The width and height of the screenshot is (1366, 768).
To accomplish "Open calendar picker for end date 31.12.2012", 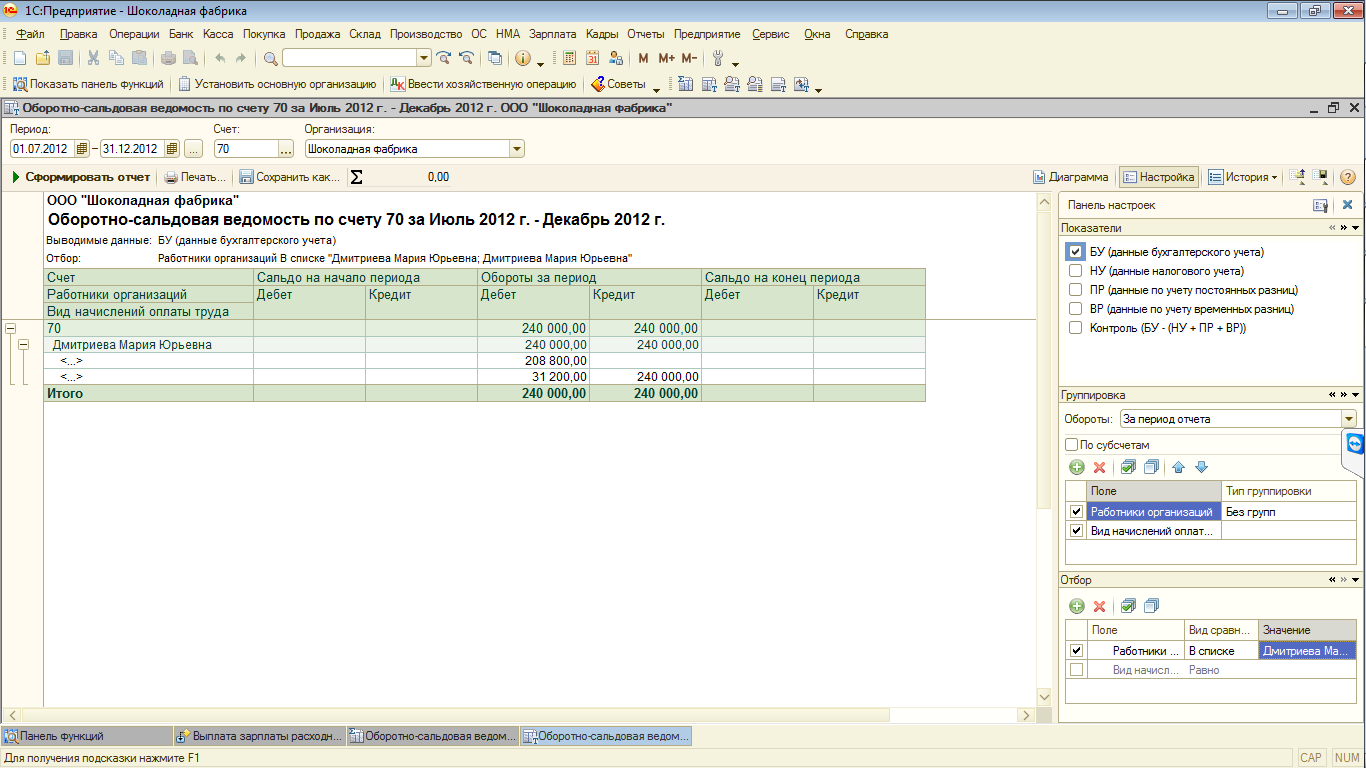I will pyautogui.click(x=172, y=149).
